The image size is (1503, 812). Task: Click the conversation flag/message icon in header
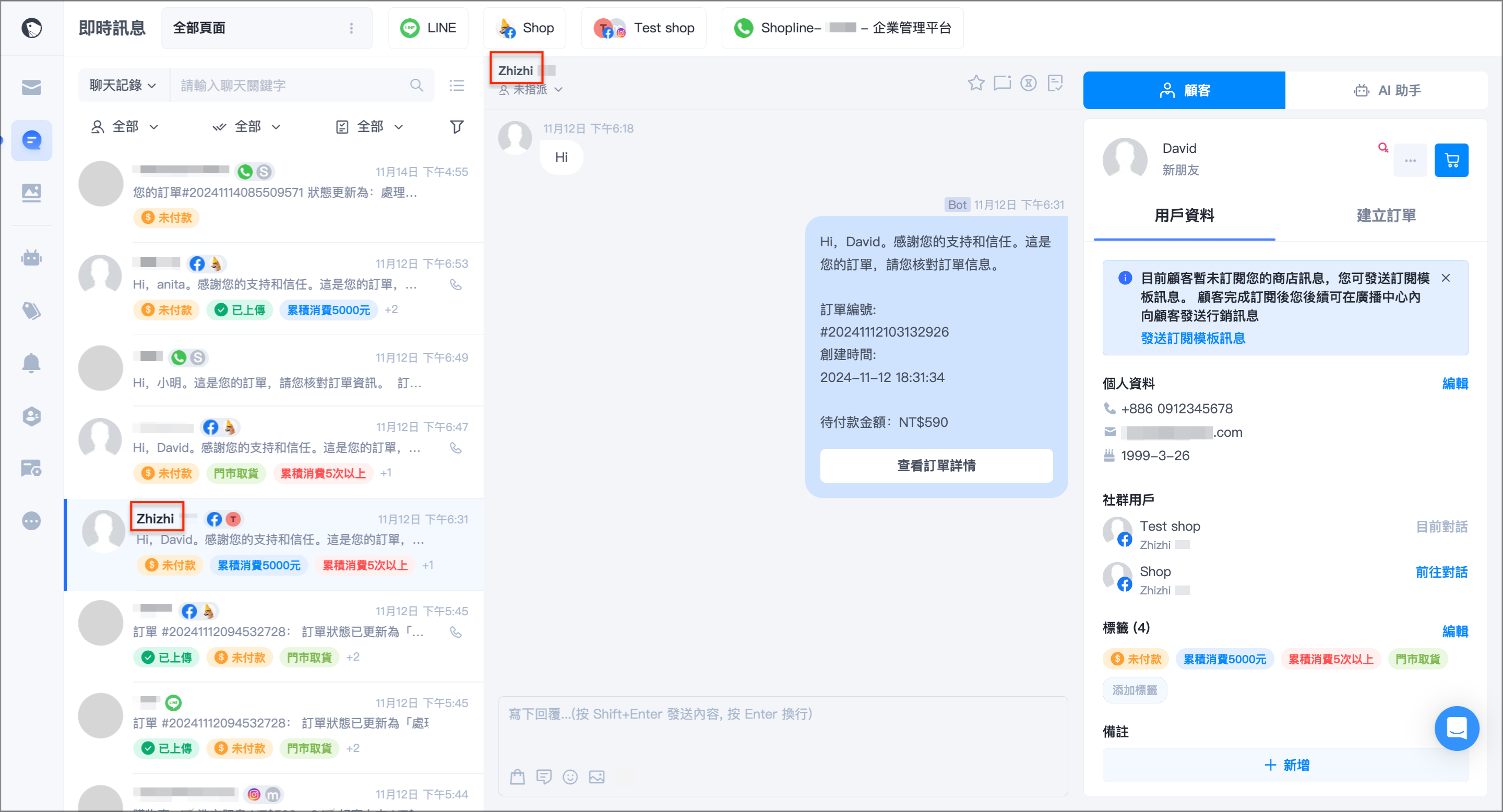point(1002,83)
